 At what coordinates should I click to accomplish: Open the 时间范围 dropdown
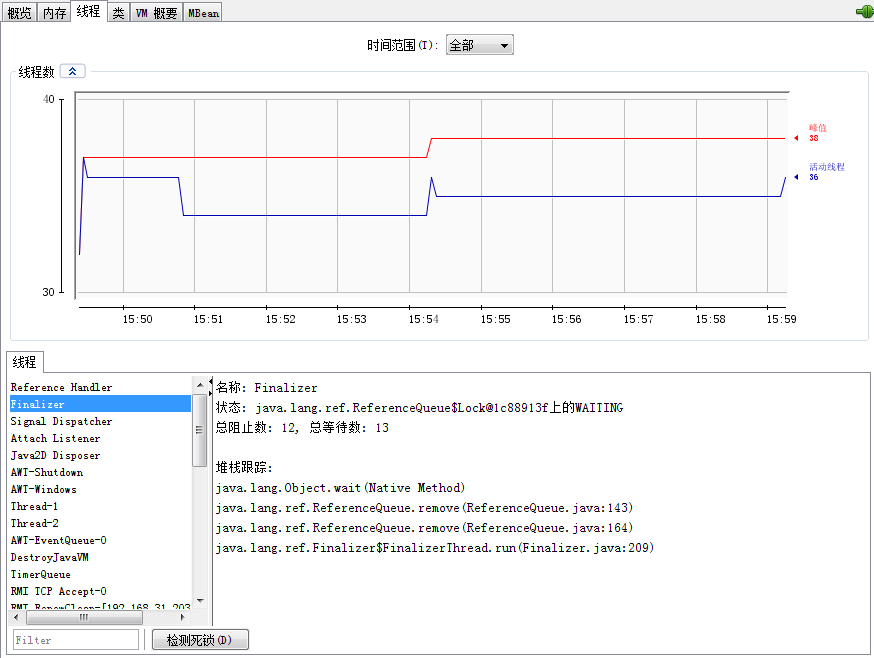479,44
